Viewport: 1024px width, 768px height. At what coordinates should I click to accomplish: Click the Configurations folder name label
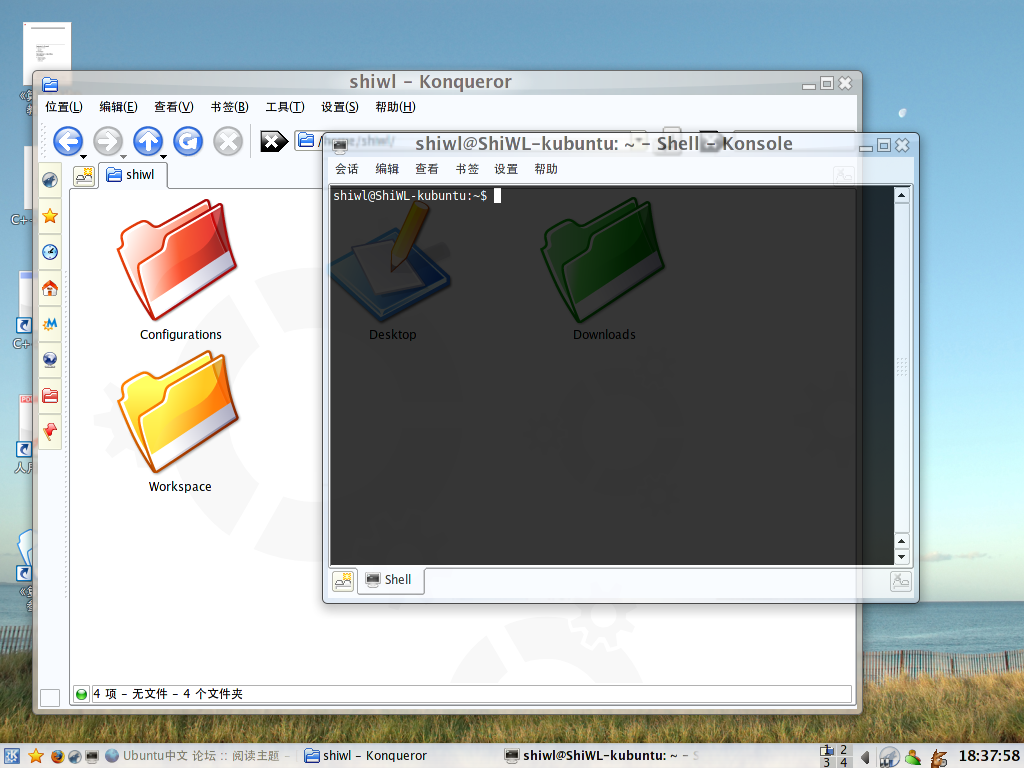click(x=181, y=334)
